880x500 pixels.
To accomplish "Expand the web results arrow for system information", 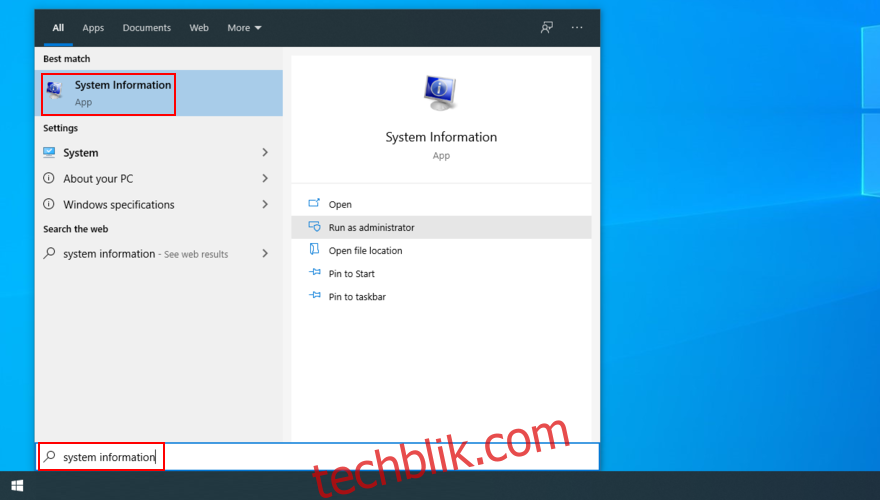I will (x=265, y=253).
